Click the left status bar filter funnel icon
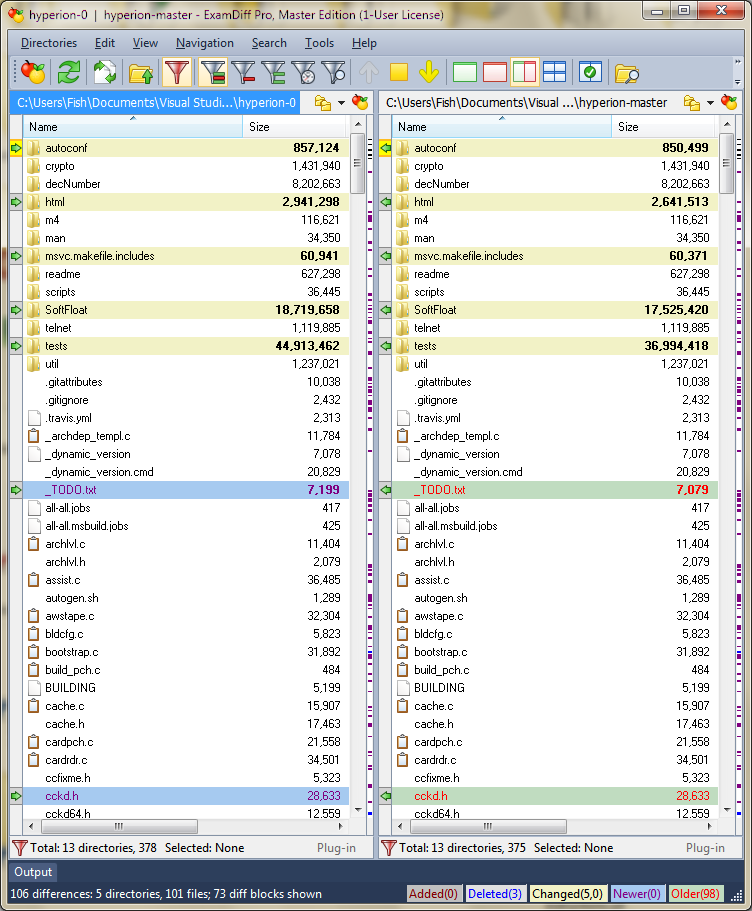This screenshot has height=911, width=752. (20, 848)
